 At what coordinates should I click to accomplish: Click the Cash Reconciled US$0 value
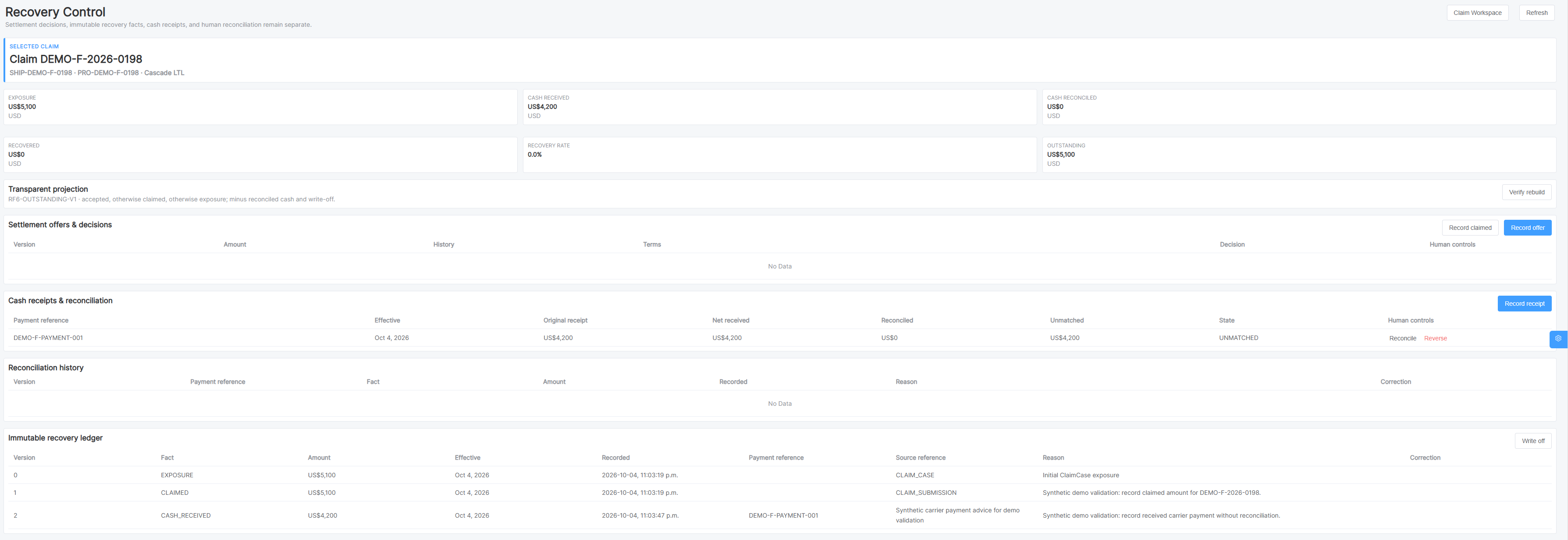[x=1055, y=107]
